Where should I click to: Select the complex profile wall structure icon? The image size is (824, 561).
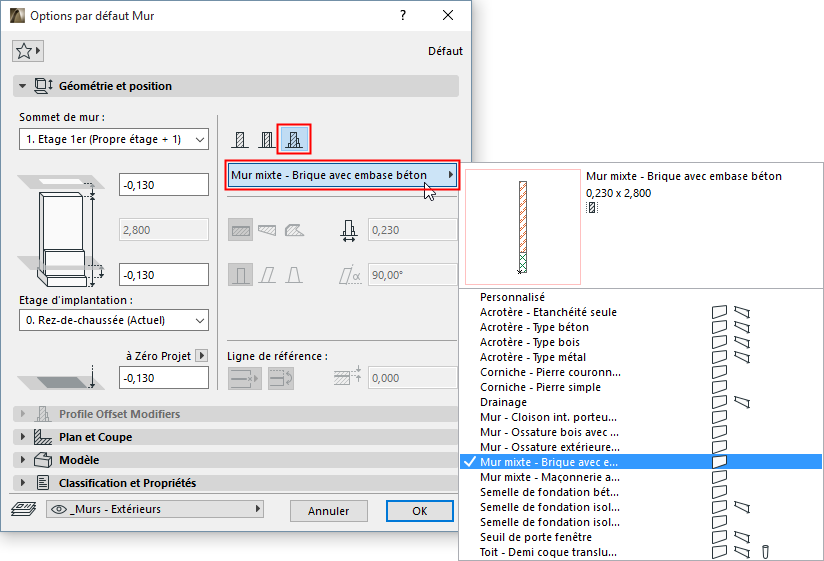(x=294, y=140)
